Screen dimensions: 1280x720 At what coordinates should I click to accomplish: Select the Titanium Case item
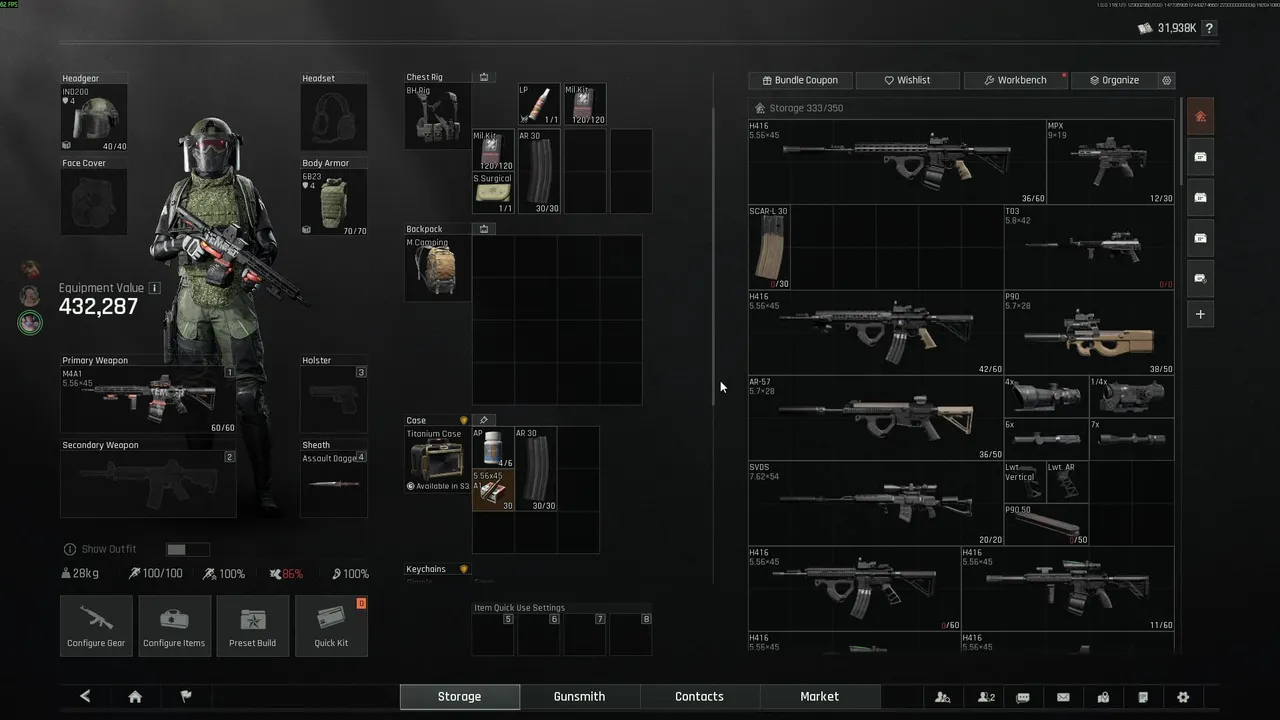pos(437,460)
